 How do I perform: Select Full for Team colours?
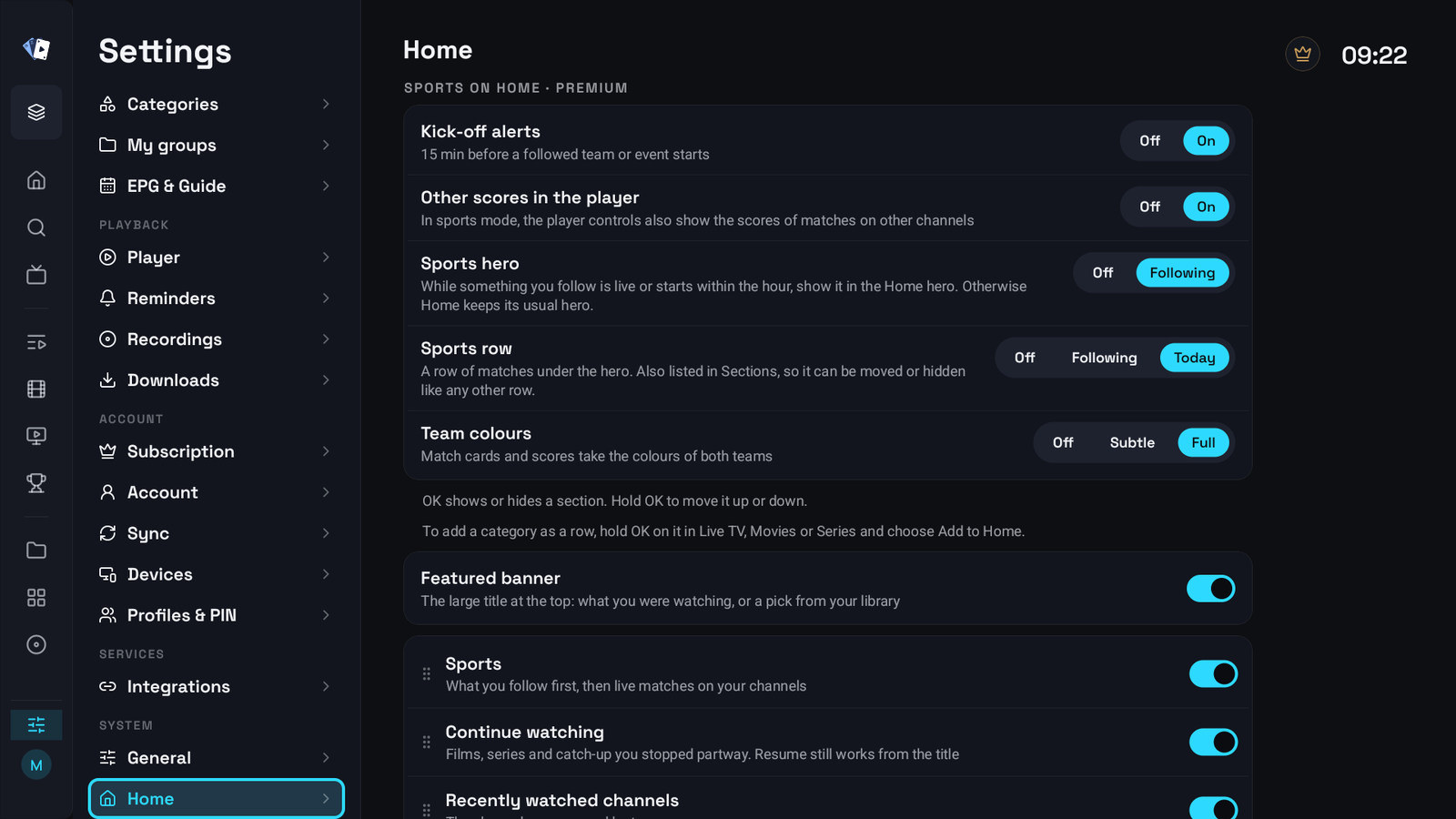click(1203, 443)
